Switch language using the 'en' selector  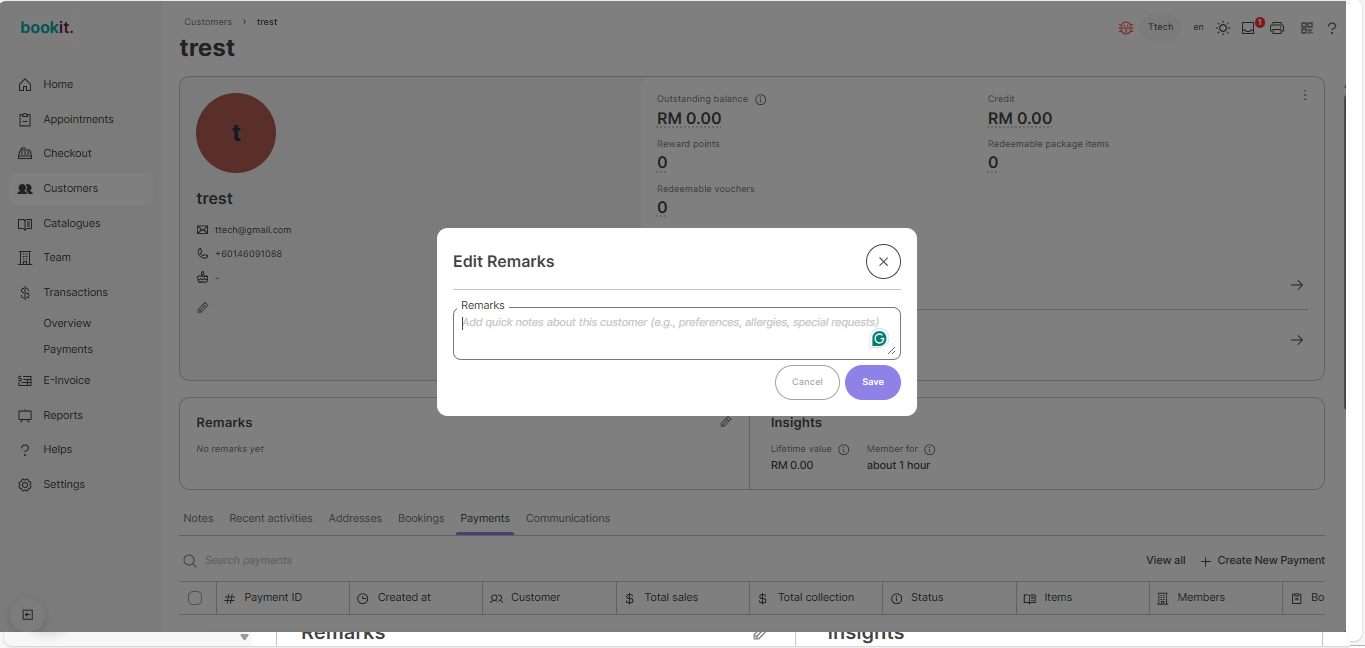click(1198, 28)
